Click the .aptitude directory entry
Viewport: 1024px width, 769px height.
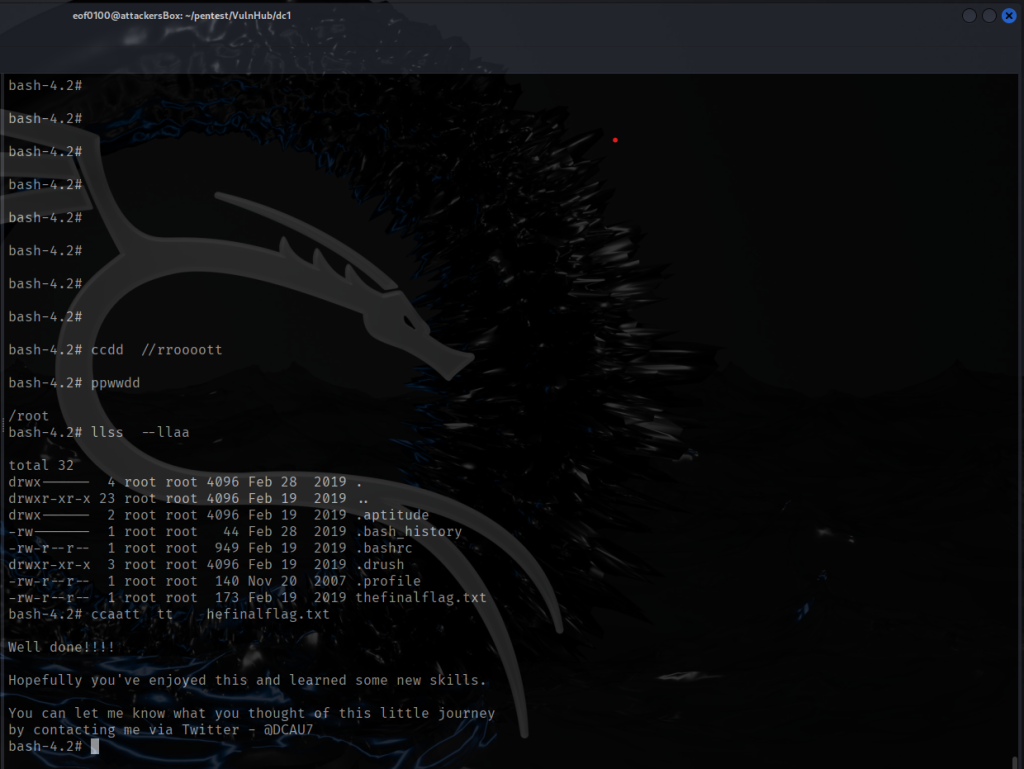tap(391, 515)
